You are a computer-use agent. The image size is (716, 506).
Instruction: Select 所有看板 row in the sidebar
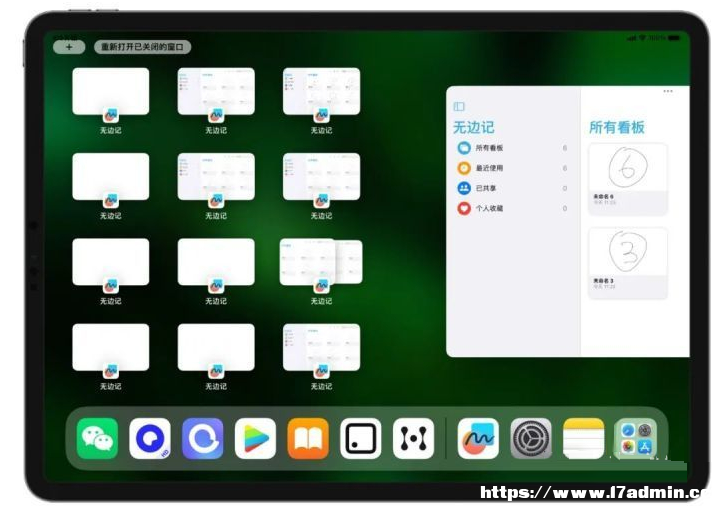click(x=512, y=148)
